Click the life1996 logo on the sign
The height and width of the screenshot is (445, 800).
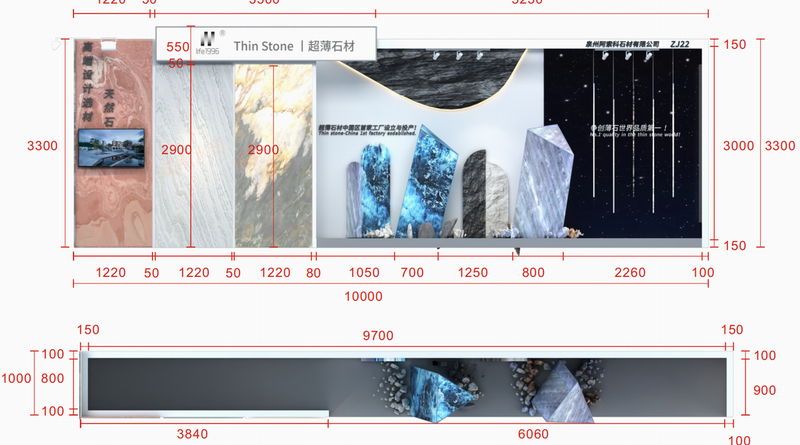tap(208, 43)
